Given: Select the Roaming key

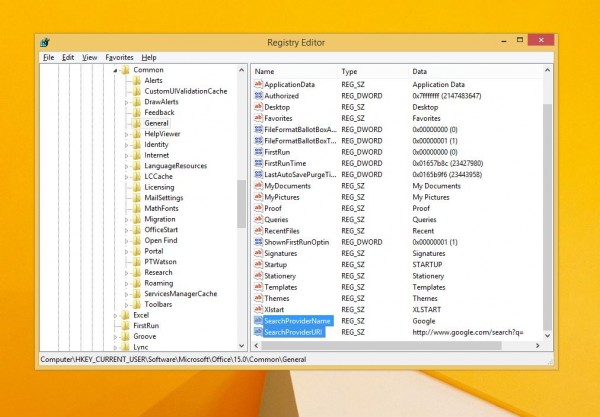Looking at the screenshot, I should coord(159,283).
